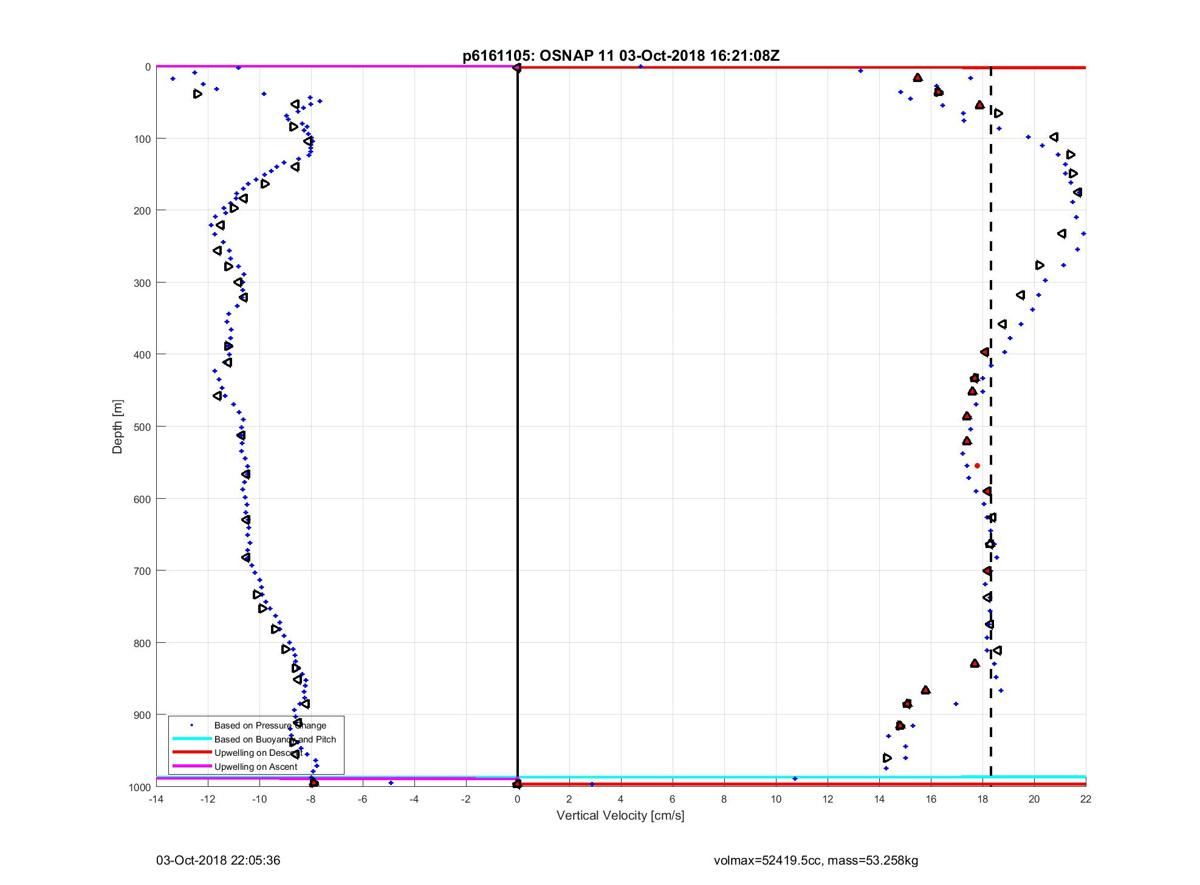Viewport: 1200px width, 885px height.
Task: Click the velocity tick label "-10"
Action: [x=259, y=799]
